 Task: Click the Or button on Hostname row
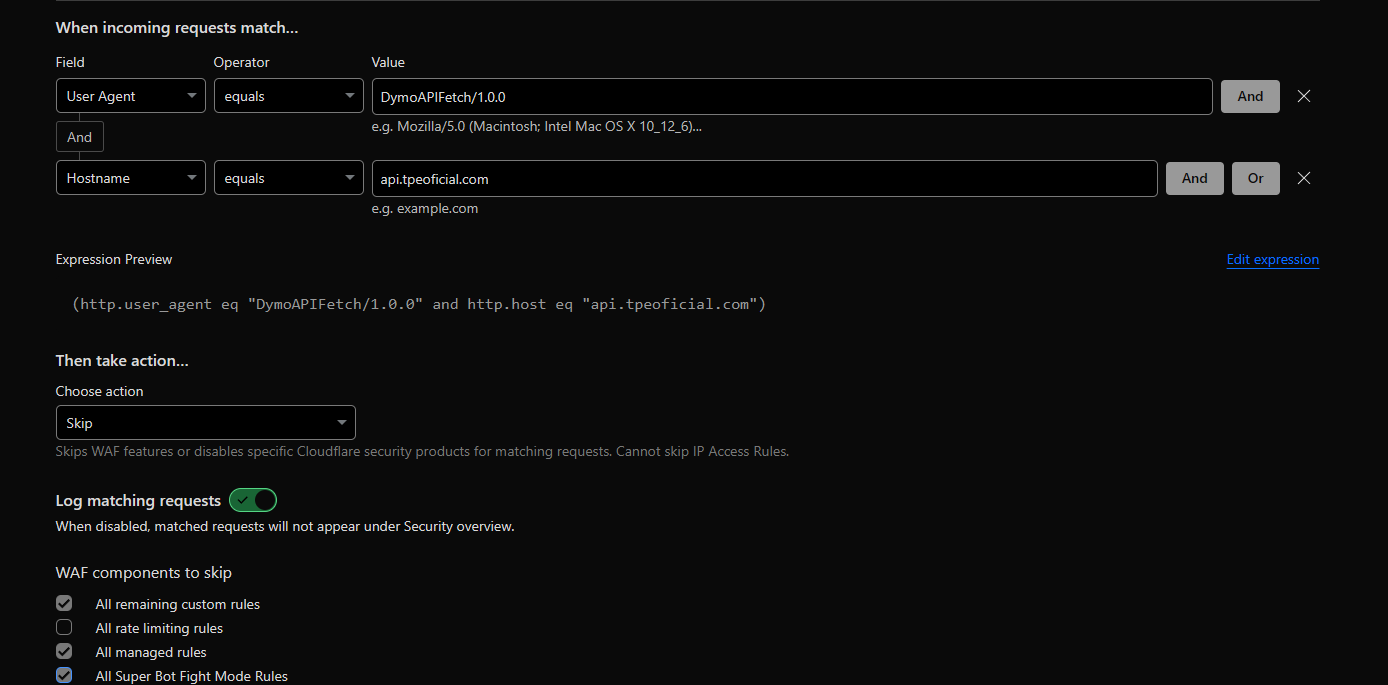[1255, 178]
